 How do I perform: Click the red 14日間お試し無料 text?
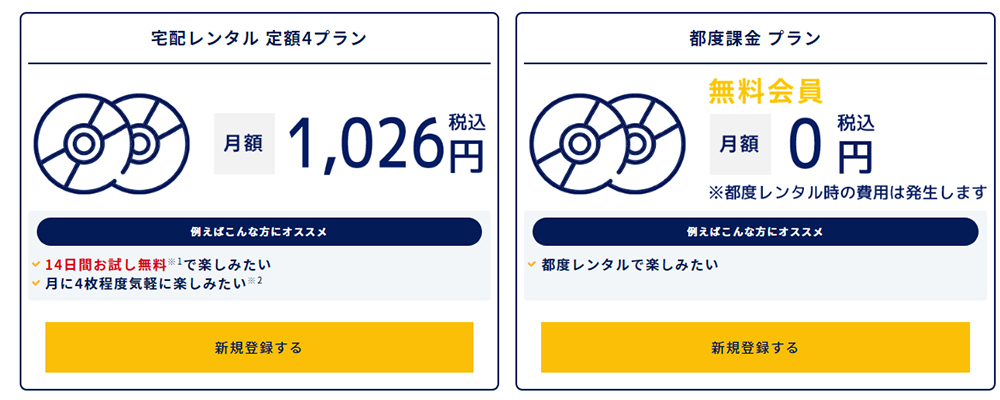tap(106, 265)
